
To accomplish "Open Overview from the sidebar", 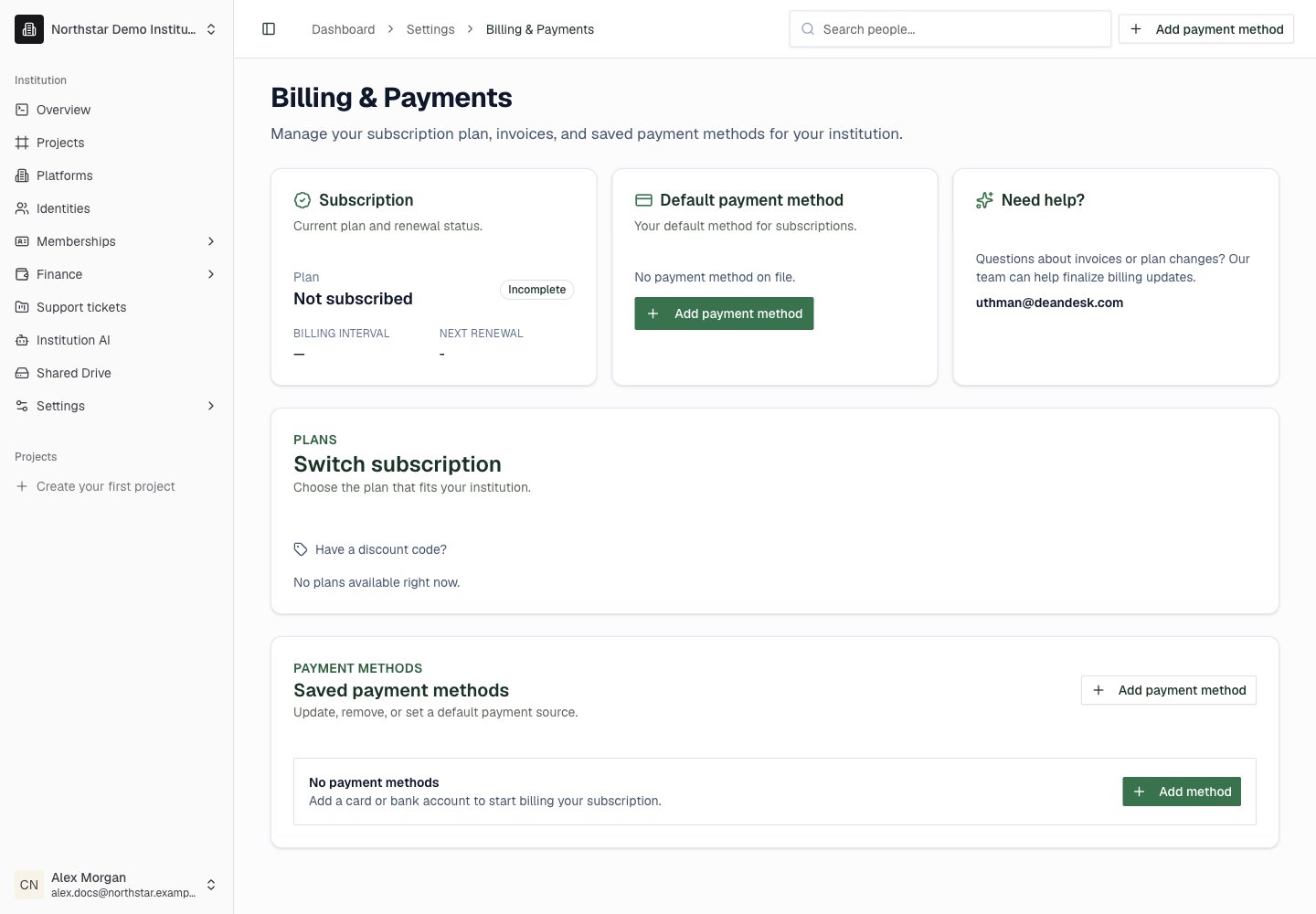I will pos(117,110).
